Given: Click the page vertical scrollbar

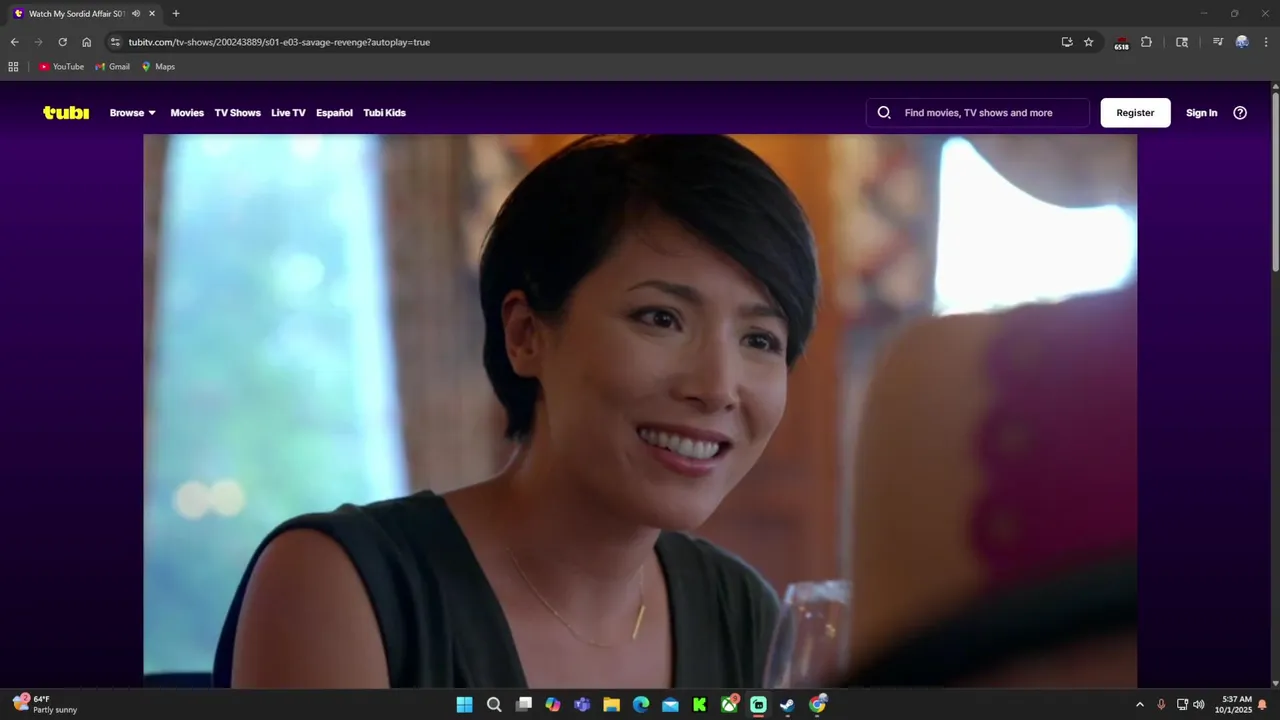Looking at the screenshot, I should coord(1275,180).
